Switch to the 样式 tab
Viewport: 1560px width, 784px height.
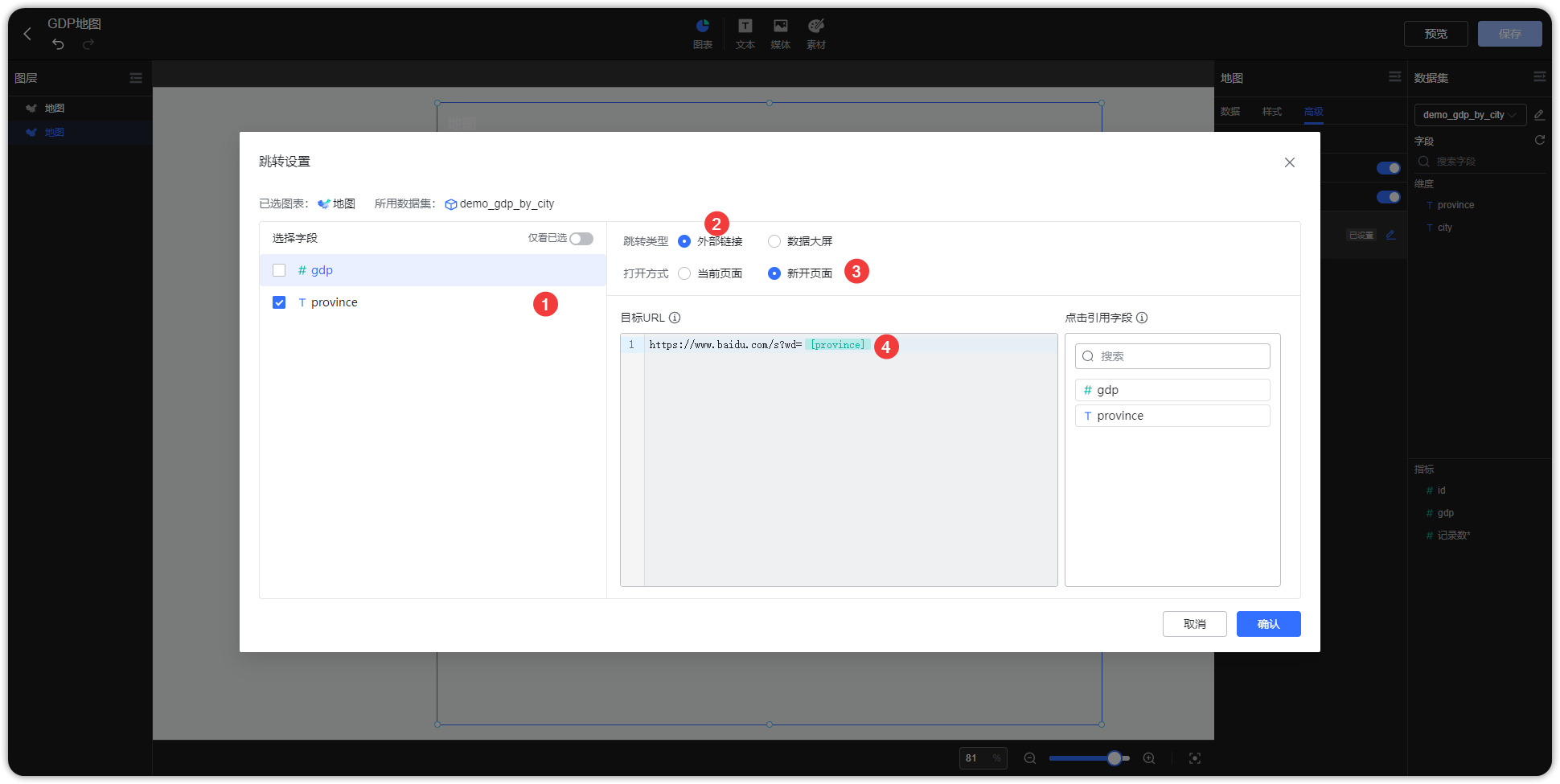coord(1271,112)
